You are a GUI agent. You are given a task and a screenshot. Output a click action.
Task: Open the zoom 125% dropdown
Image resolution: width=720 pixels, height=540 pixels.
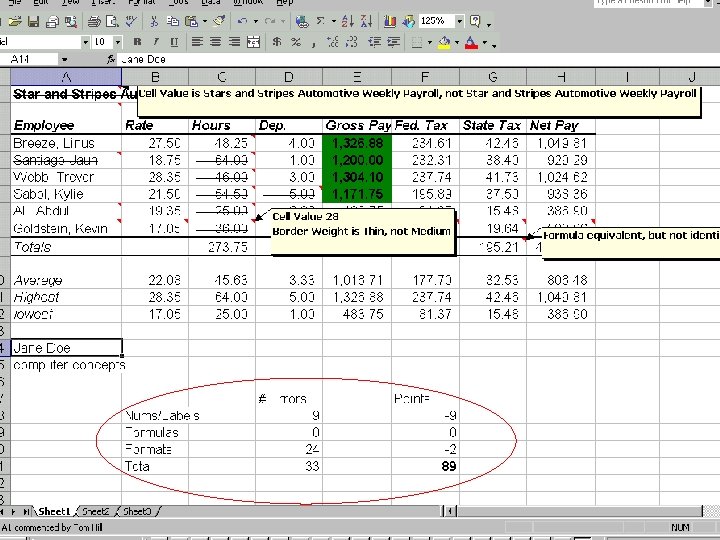pyautogui.click(x=459, y=21)
